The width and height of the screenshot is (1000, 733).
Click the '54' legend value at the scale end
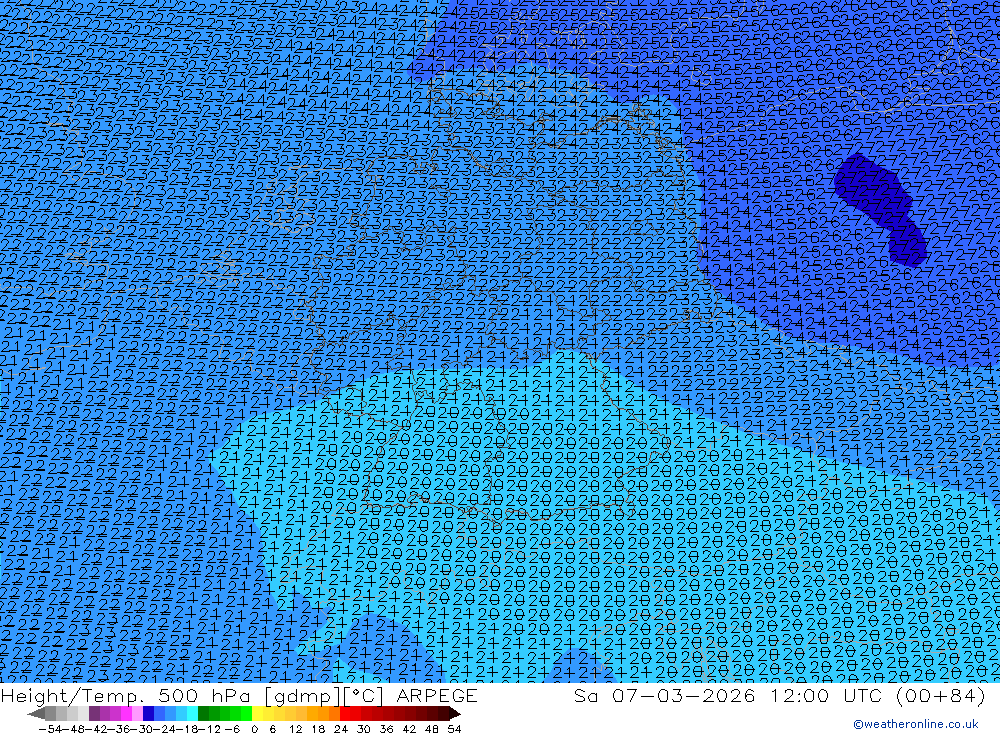(454, 729)
